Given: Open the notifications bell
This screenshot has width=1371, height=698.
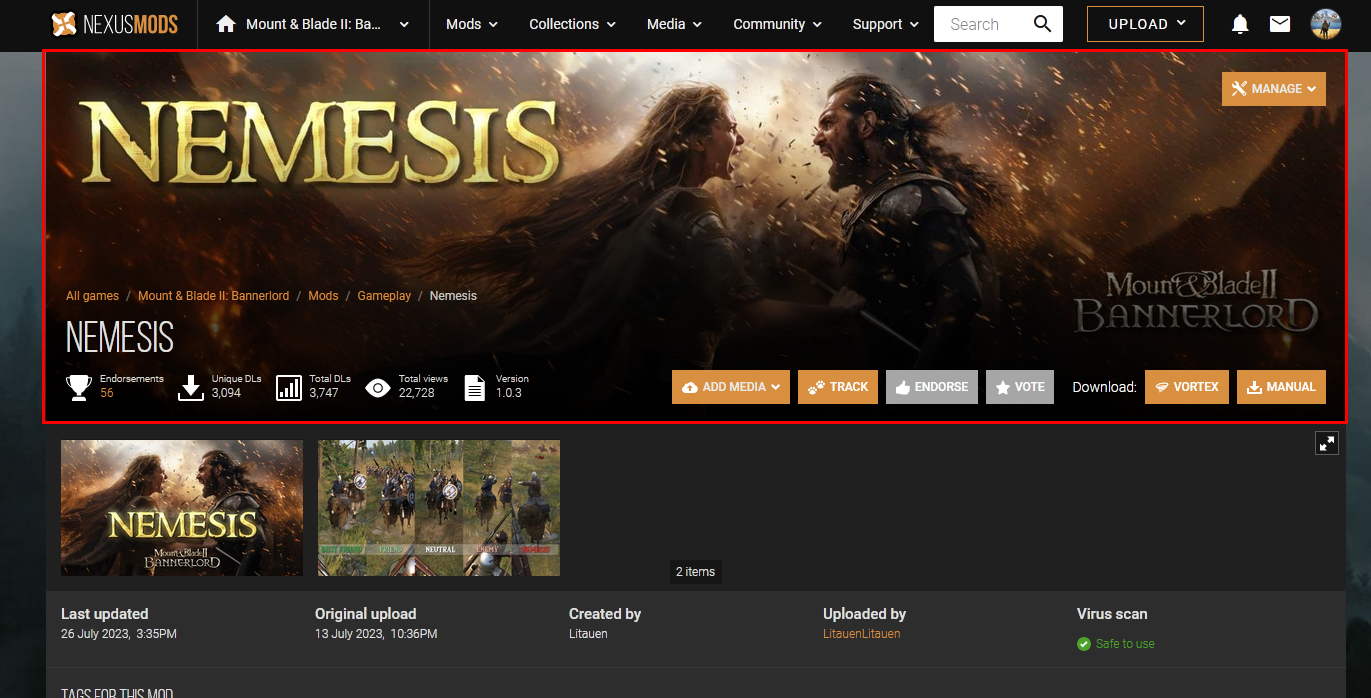Looking at the screenshot, I should point(1240,24).
